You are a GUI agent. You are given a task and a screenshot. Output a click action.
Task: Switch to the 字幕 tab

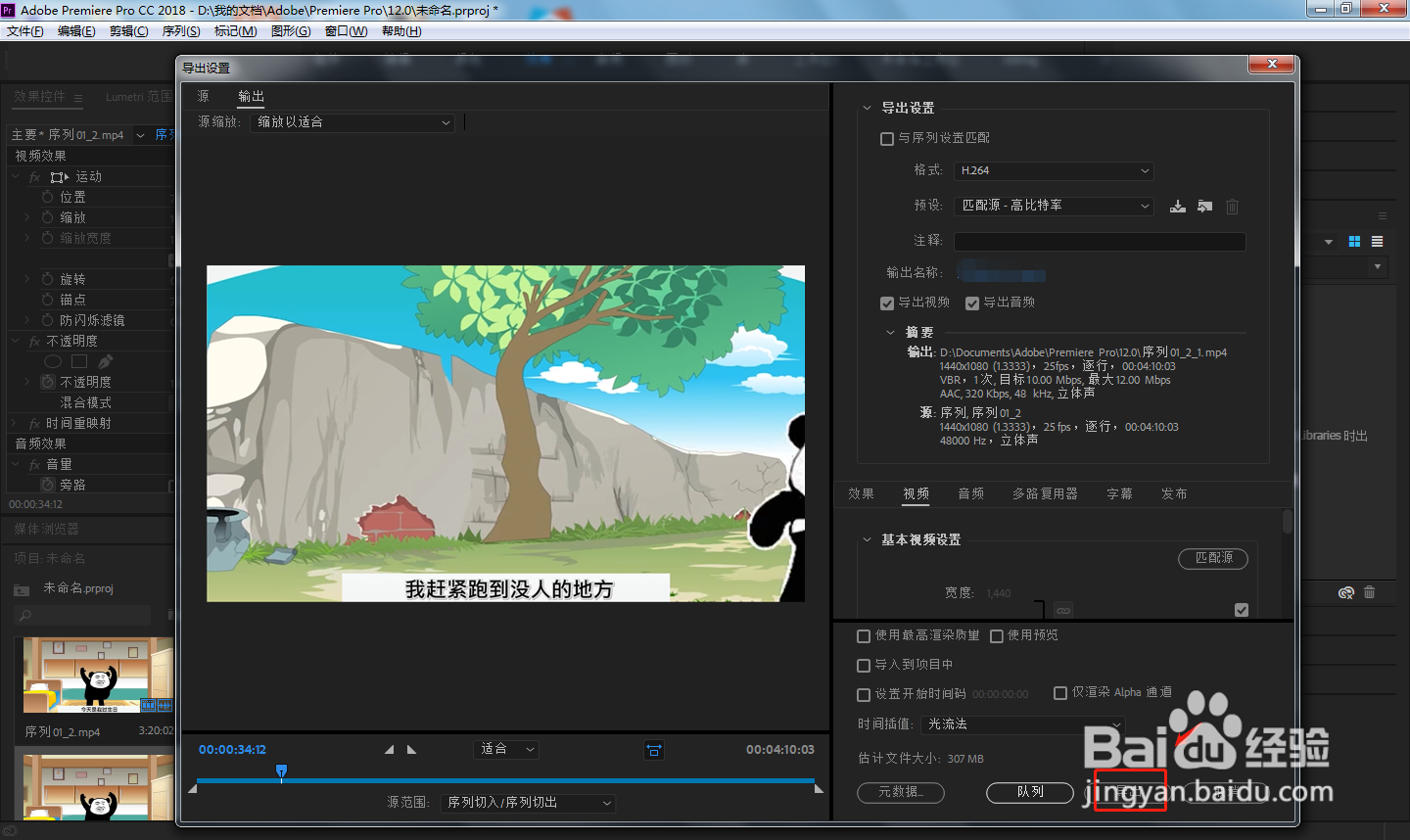pos(1119,494)
